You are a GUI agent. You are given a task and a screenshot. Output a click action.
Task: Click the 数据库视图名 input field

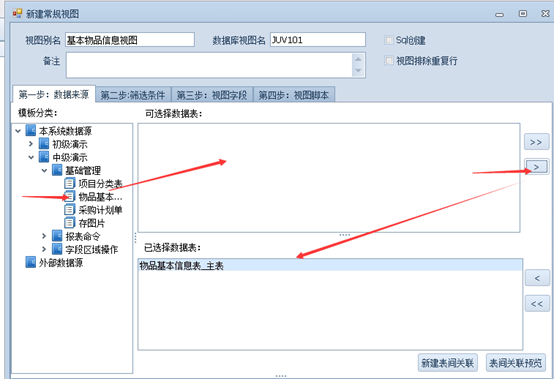click(318, 40)
